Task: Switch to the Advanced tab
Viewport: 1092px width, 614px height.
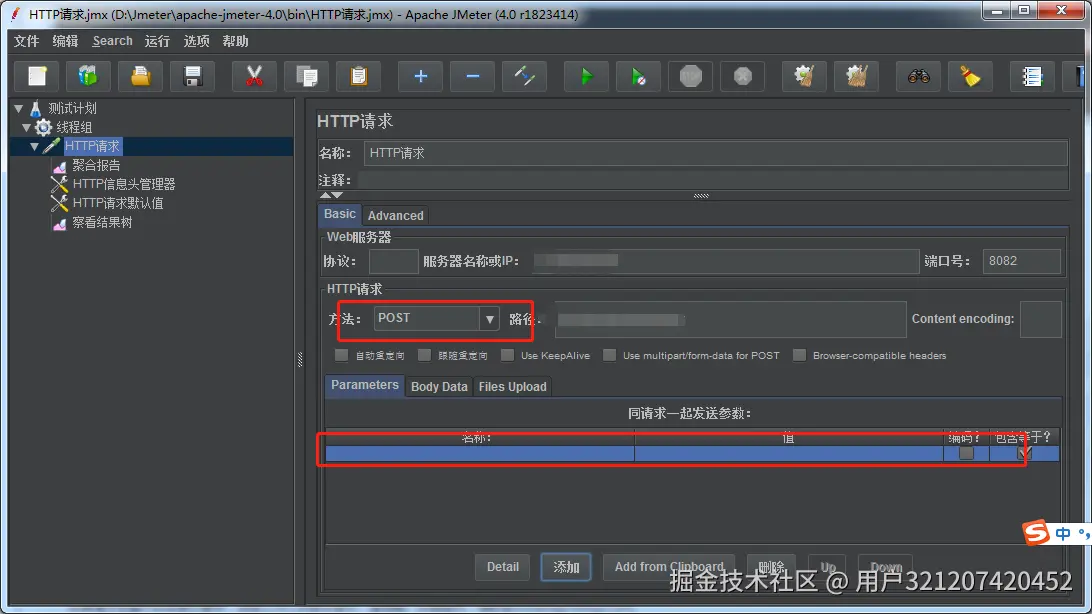Action: point(396,216)
